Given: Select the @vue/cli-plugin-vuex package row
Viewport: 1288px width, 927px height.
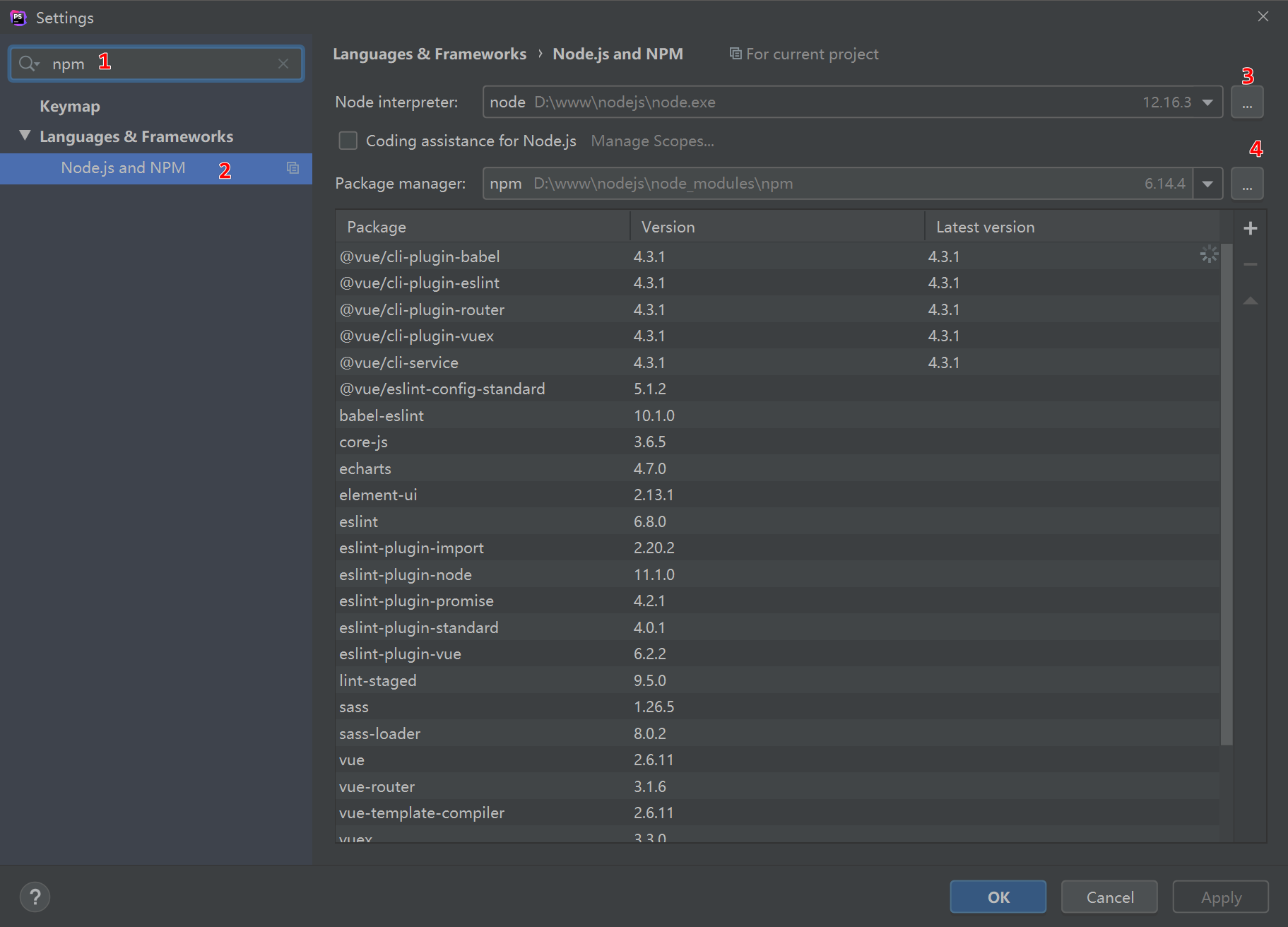Looking at the screenshot, I should click(x=778, y=336).
